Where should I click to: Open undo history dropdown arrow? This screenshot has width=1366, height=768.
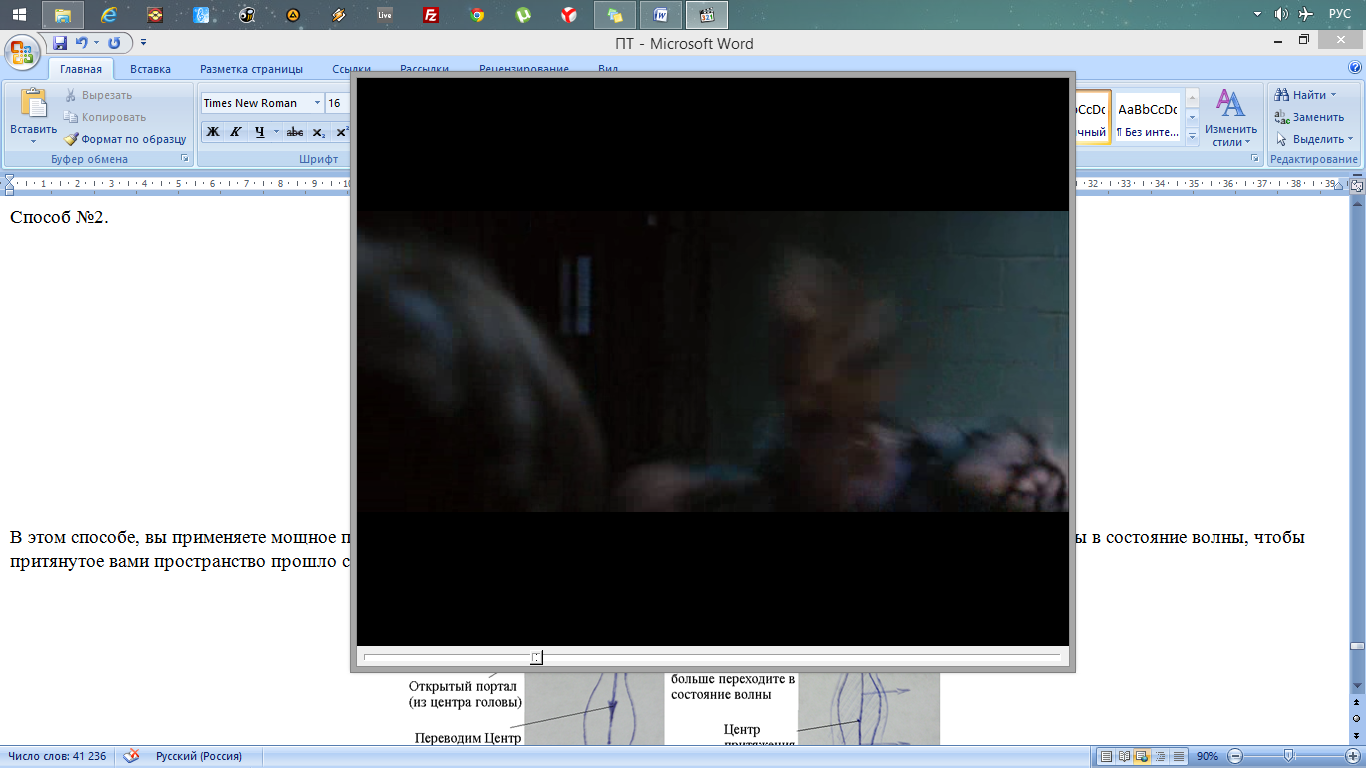point(96,43)
